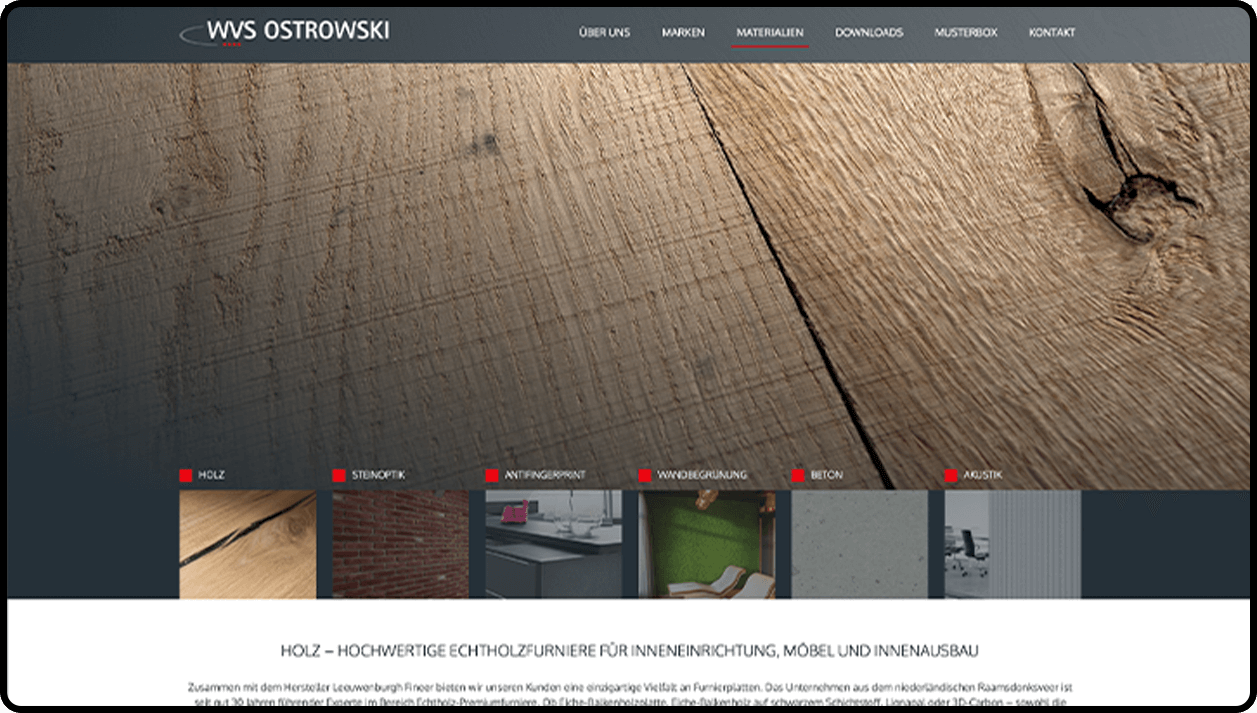
Task: Click the red square beside Steinoptik
Action: [x=339, y=476]
